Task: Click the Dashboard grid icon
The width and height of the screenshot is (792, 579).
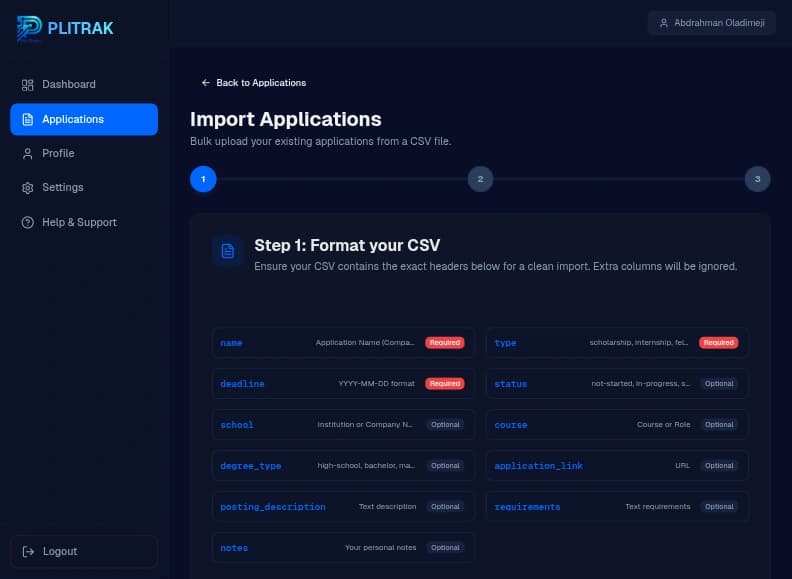Action: [x=28, y=85]
